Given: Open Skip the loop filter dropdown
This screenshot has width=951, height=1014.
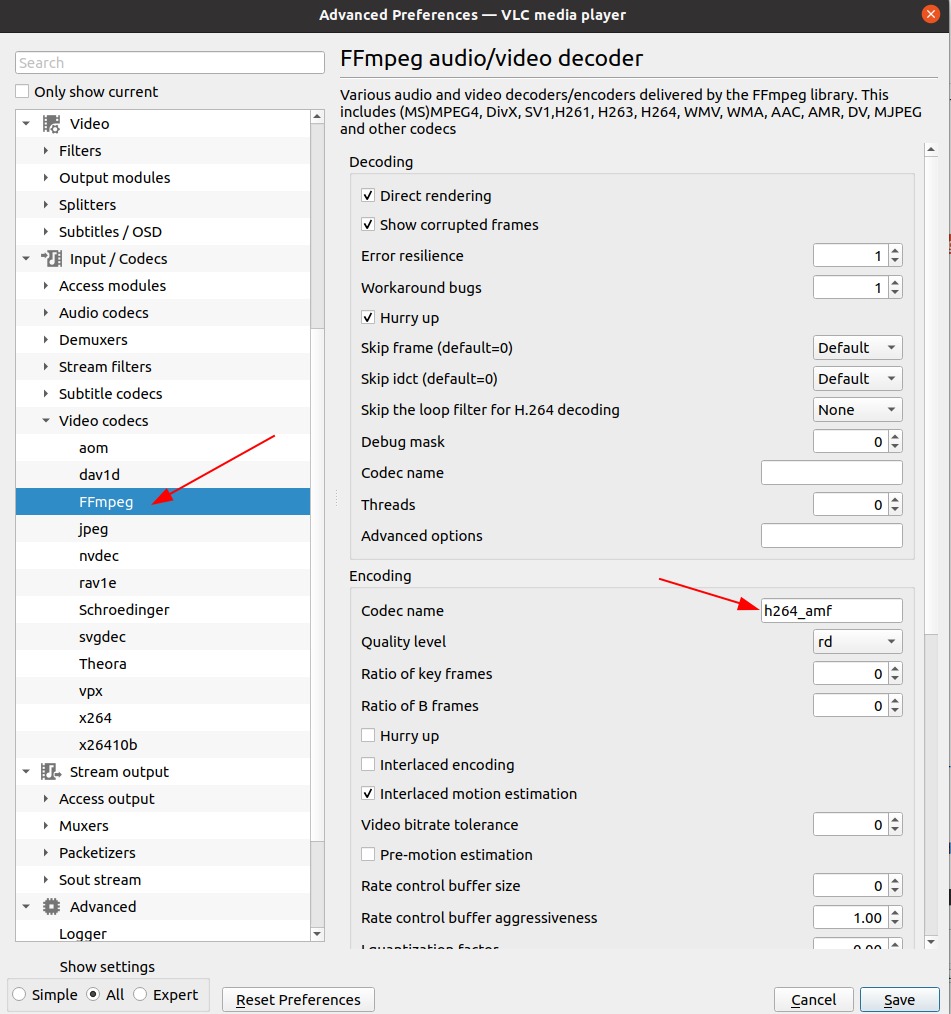Looking at the screenshot, I should click(857, 410).
